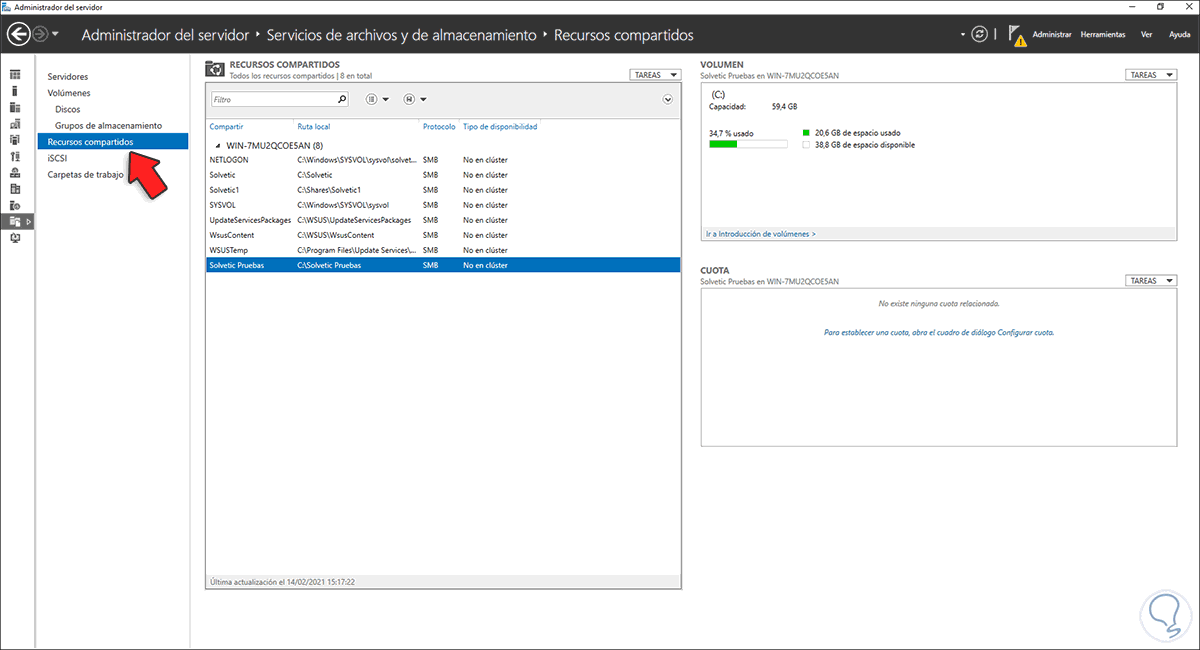1200x650 pixels.
Task: Open the TAREAS dropdown in the VOLUMEN panel
Action: click(1150, 74)
